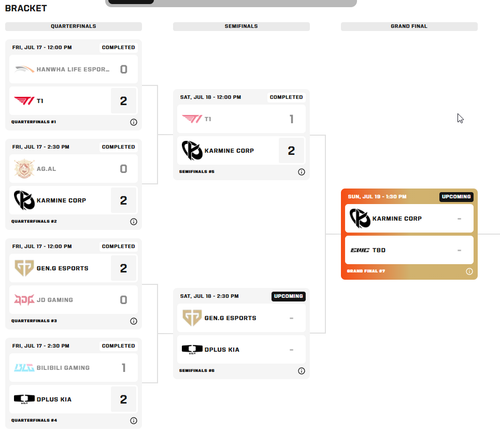
Task: Click Sun, Jul 19 Grand Final date
Action: pos(377,197)
